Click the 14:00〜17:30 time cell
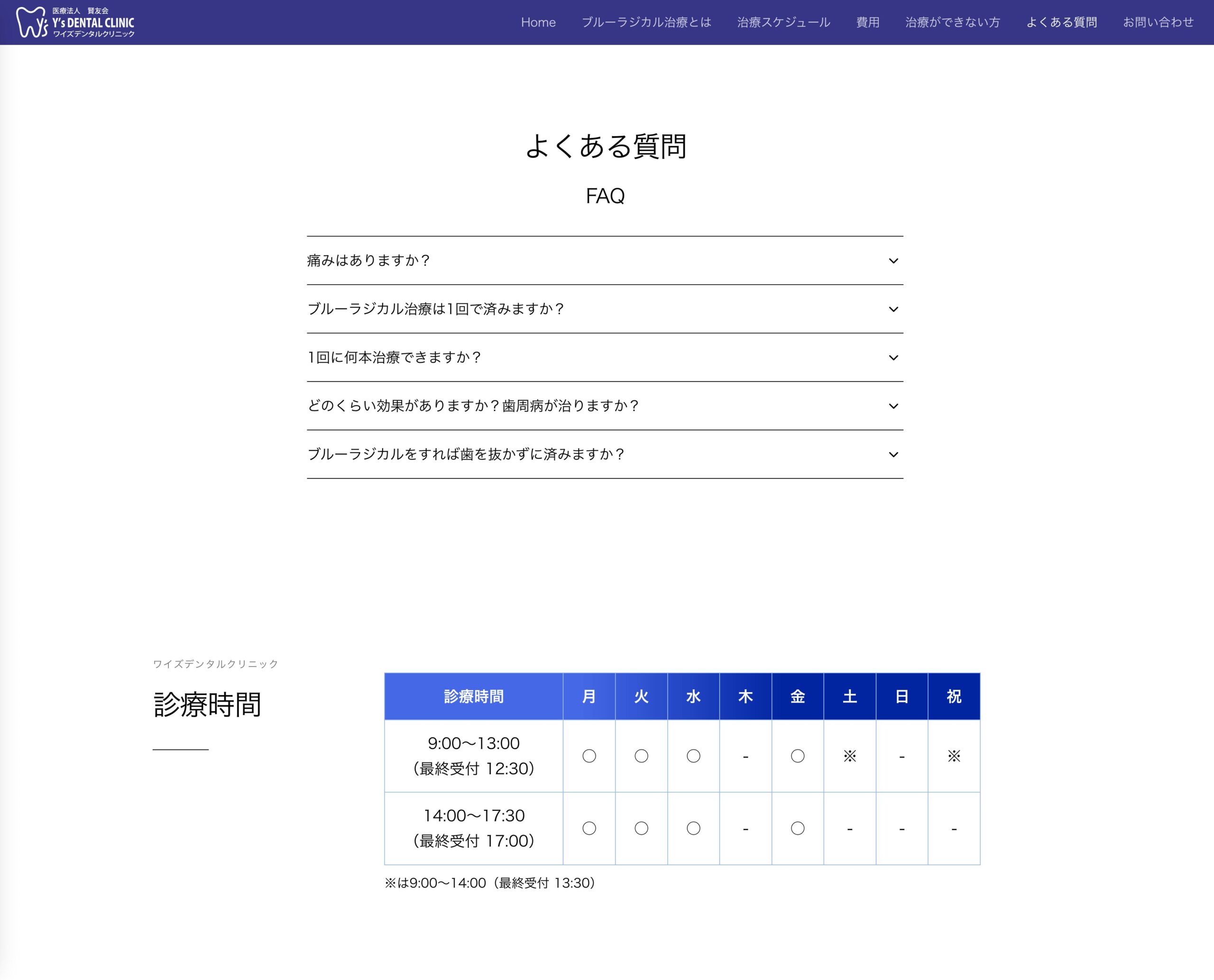The width and height of the screenshot is (1214, 980). click(x=474, y=828)
